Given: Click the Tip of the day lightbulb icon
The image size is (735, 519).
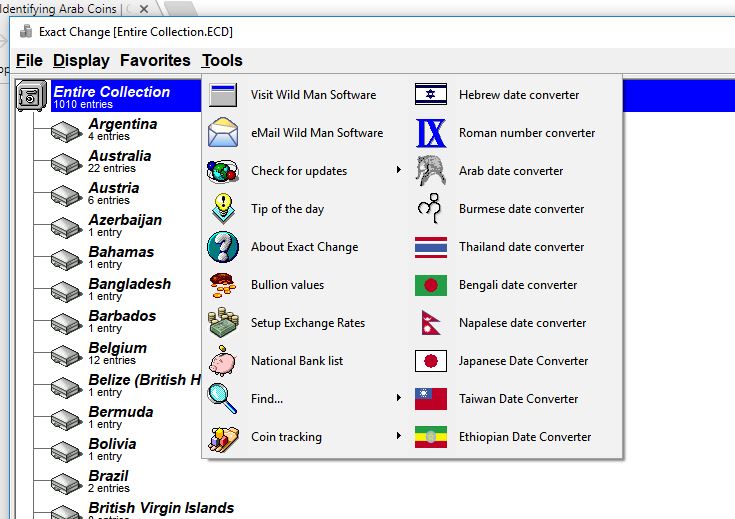Looking at the screenshot, I should (x=223, y=209).
